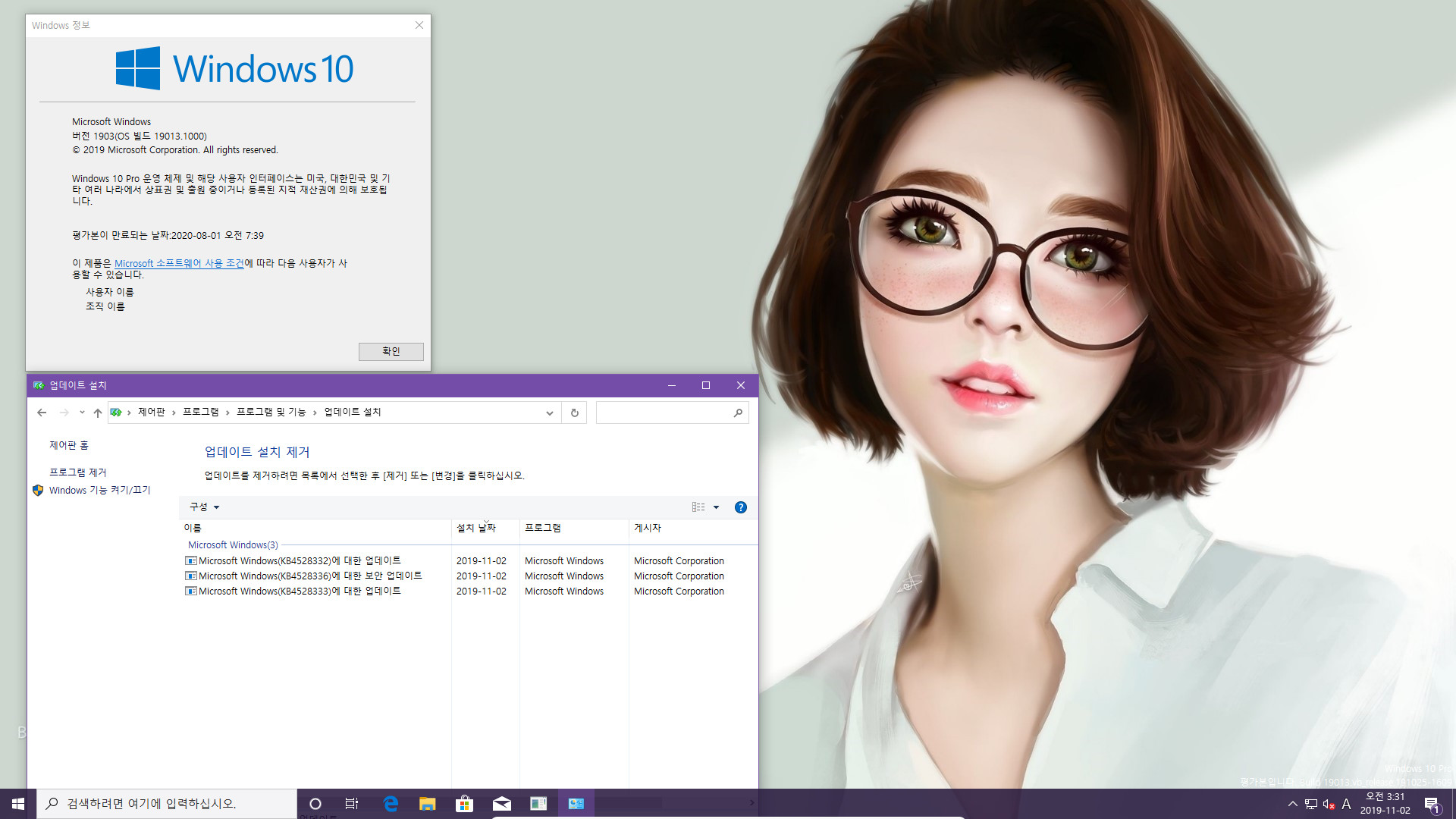This screenshot has width=1456, height=819.
Task: Toggle the IME input mode A indicator
Action: pyautogui.click(x=1346, y=804)
